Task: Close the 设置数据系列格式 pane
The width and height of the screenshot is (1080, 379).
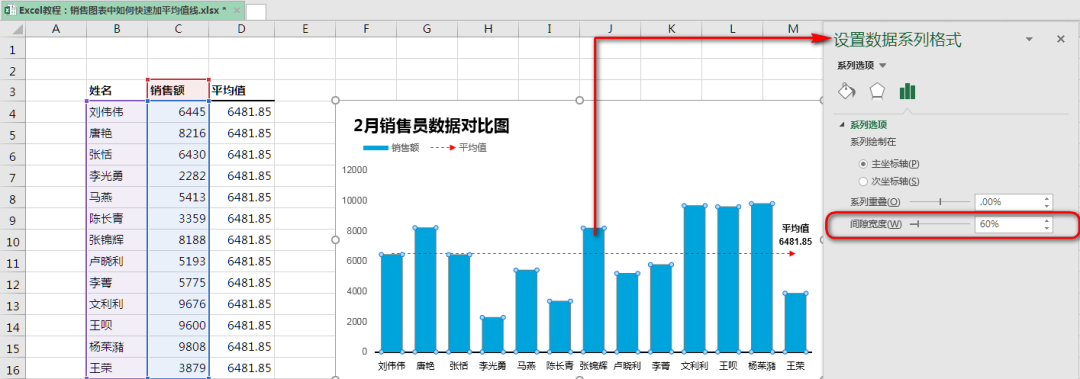Action: click(x=1061, y=39)
